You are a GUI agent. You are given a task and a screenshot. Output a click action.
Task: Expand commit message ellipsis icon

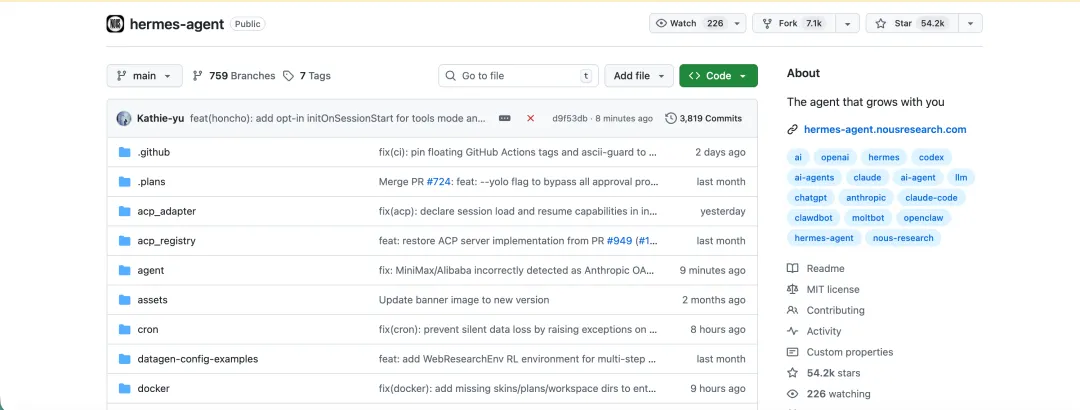tap(505, 119)
